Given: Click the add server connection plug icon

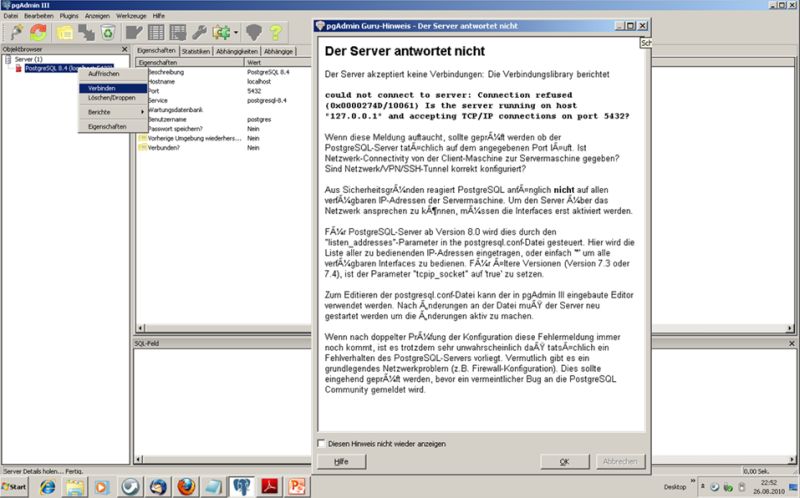Looking at the screenshot, I should (x=16, y=33).
